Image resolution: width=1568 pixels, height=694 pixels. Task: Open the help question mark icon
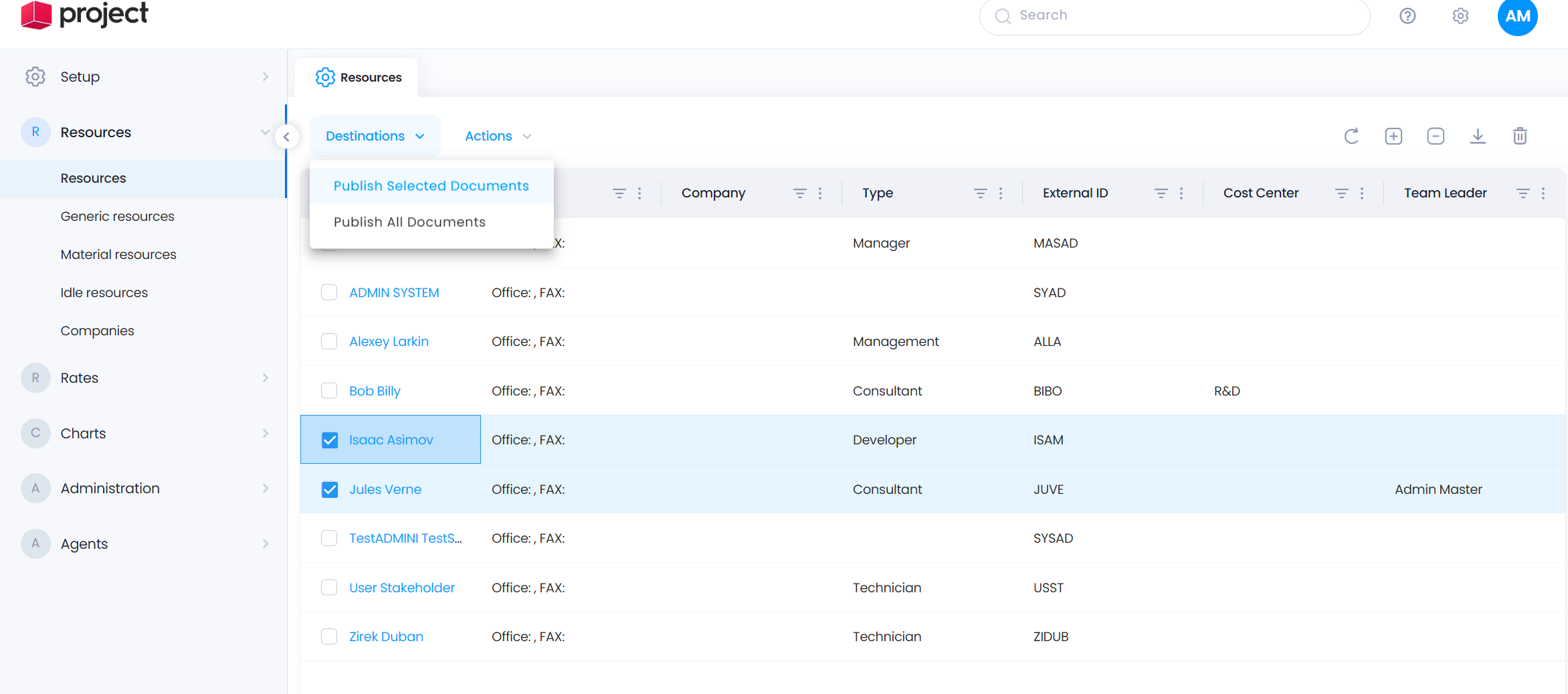pyautogui.click(x=1407, y=16)
